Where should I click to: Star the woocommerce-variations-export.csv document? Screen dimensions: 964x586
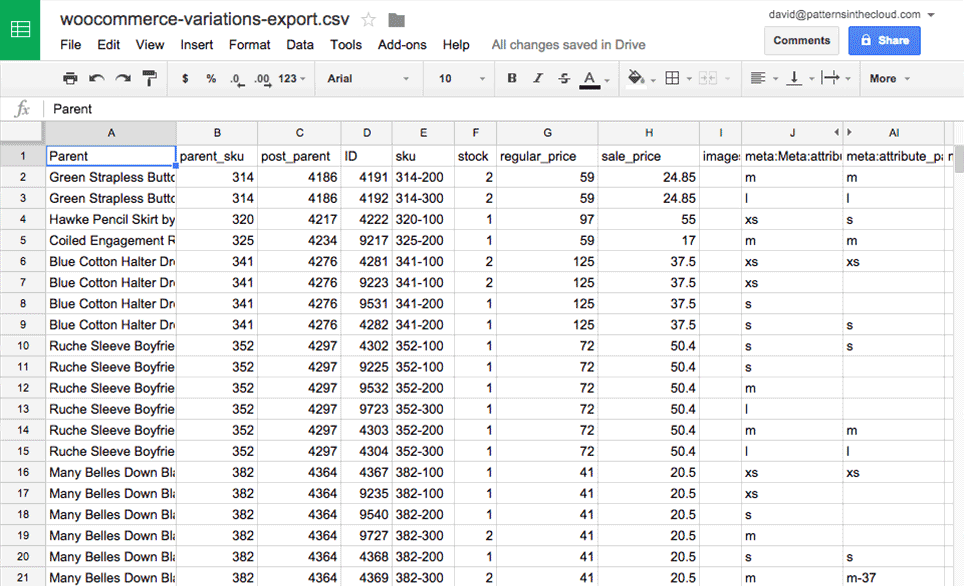pyautogui.click(x=368, y=20)
